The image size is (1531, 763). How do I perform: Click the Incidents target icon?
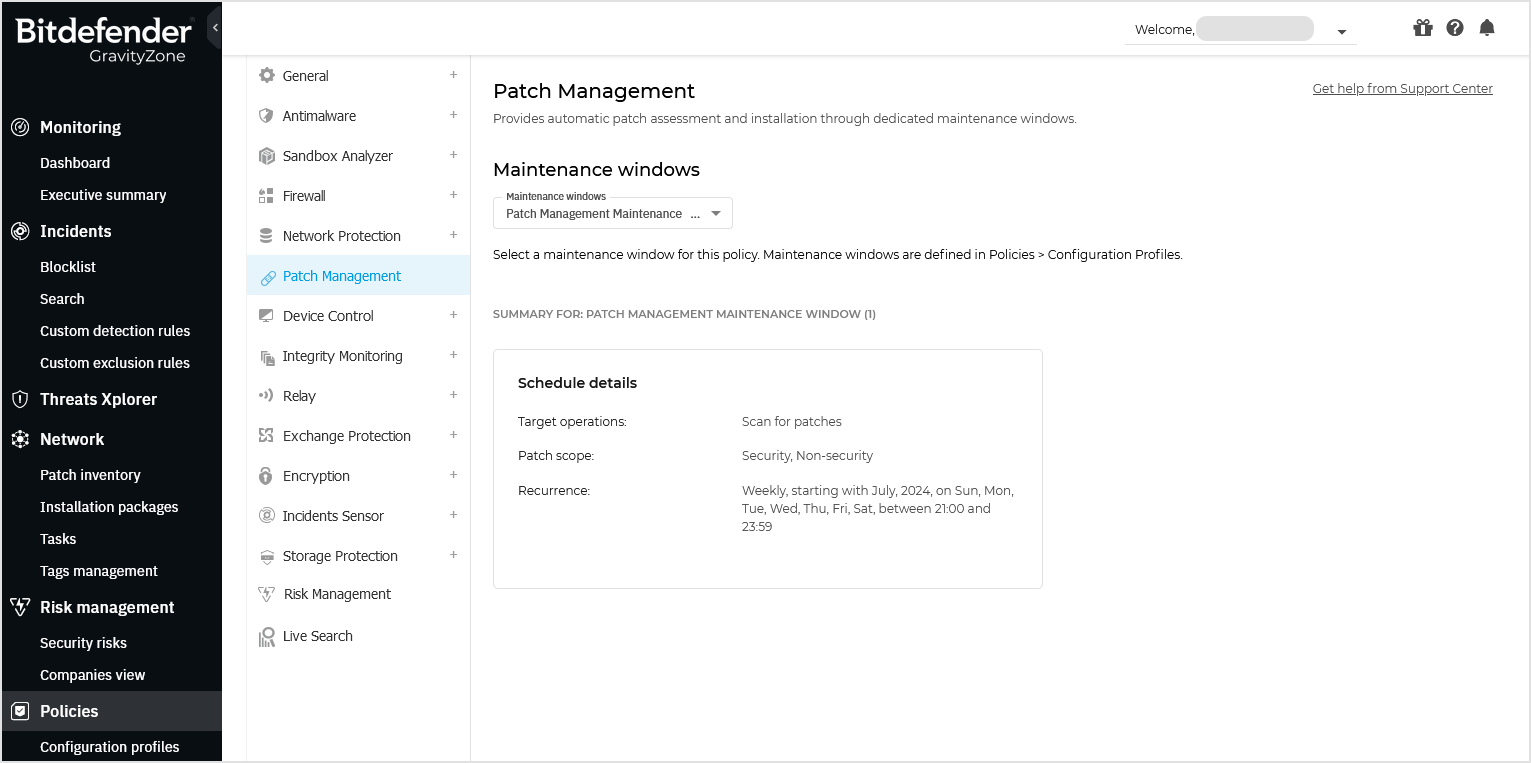click(x=19, y=231)
